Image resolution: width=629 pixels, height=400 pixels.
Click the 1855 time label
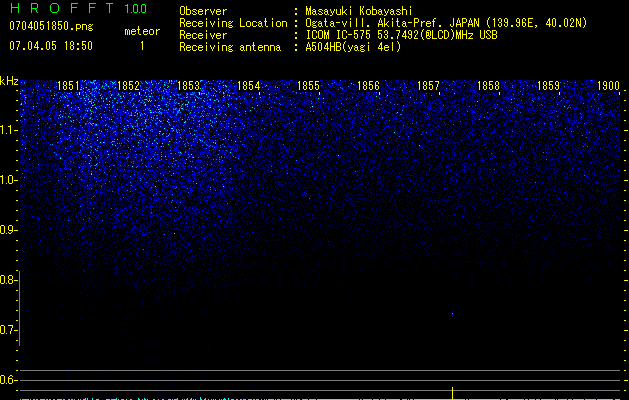(x=308, y=86)
